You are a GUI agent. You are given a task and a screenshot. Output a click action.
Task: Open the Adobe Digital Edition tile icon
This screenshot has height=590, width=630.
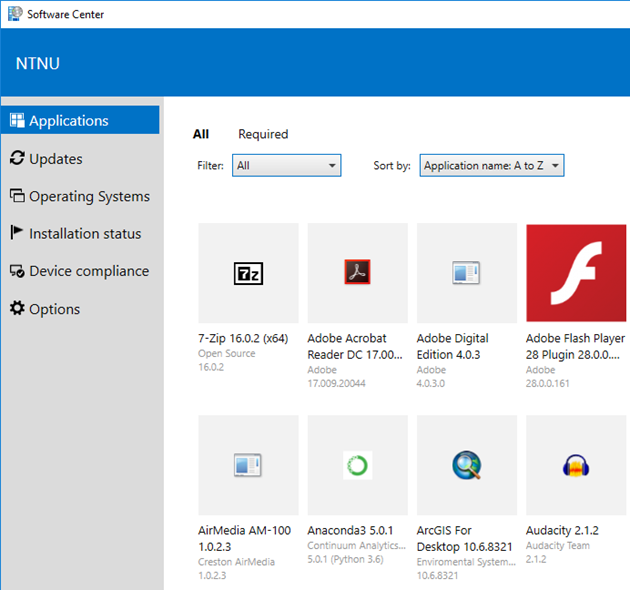tap(466, 272)
